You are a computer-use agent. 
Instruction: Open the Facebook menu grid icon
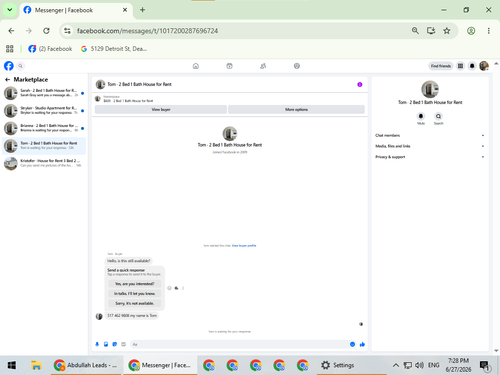point(460,66)
